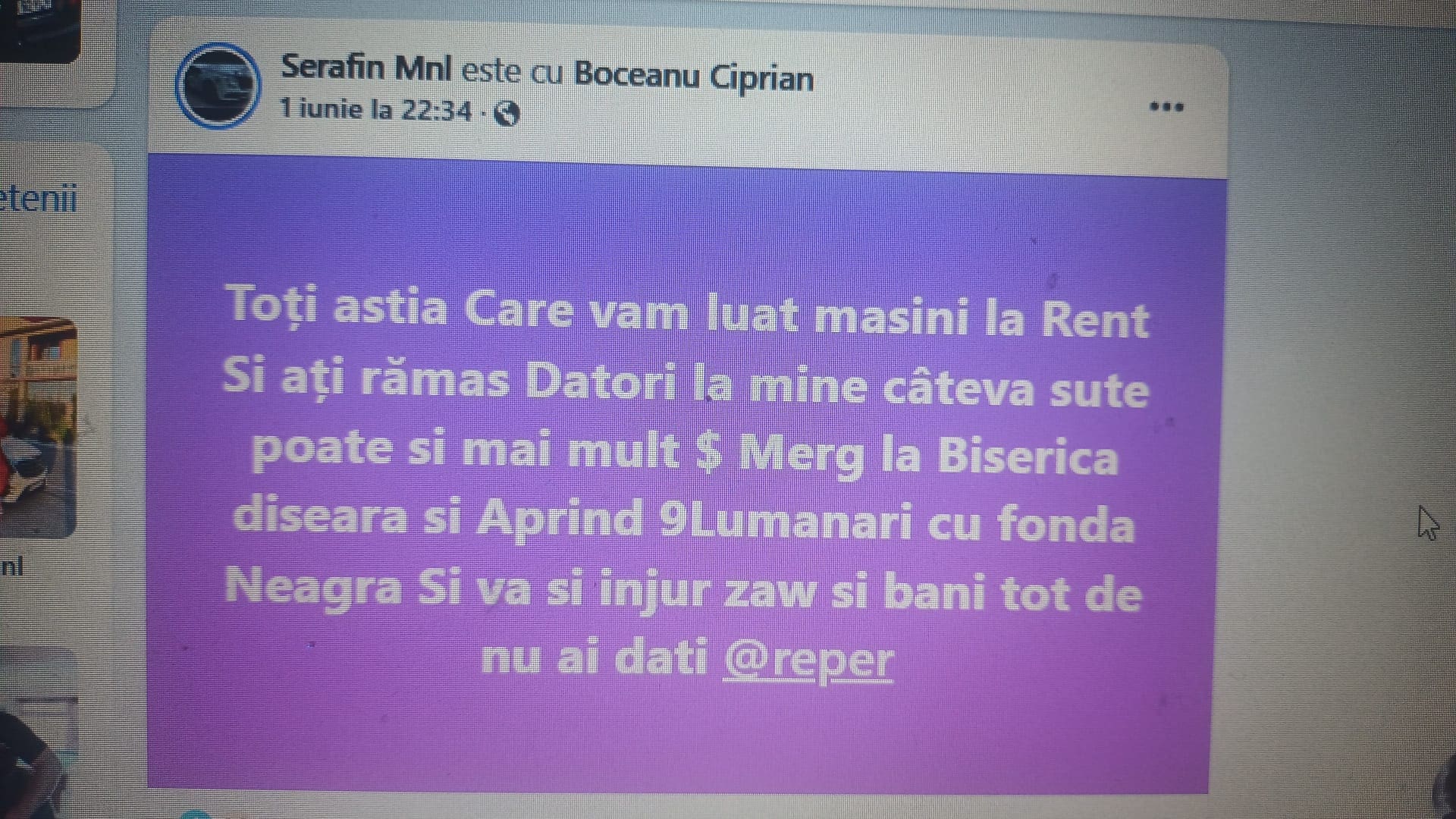Click the globe public audience icon
The width and height of the screenshot is (1456, 819).
[x=507, y=114]
